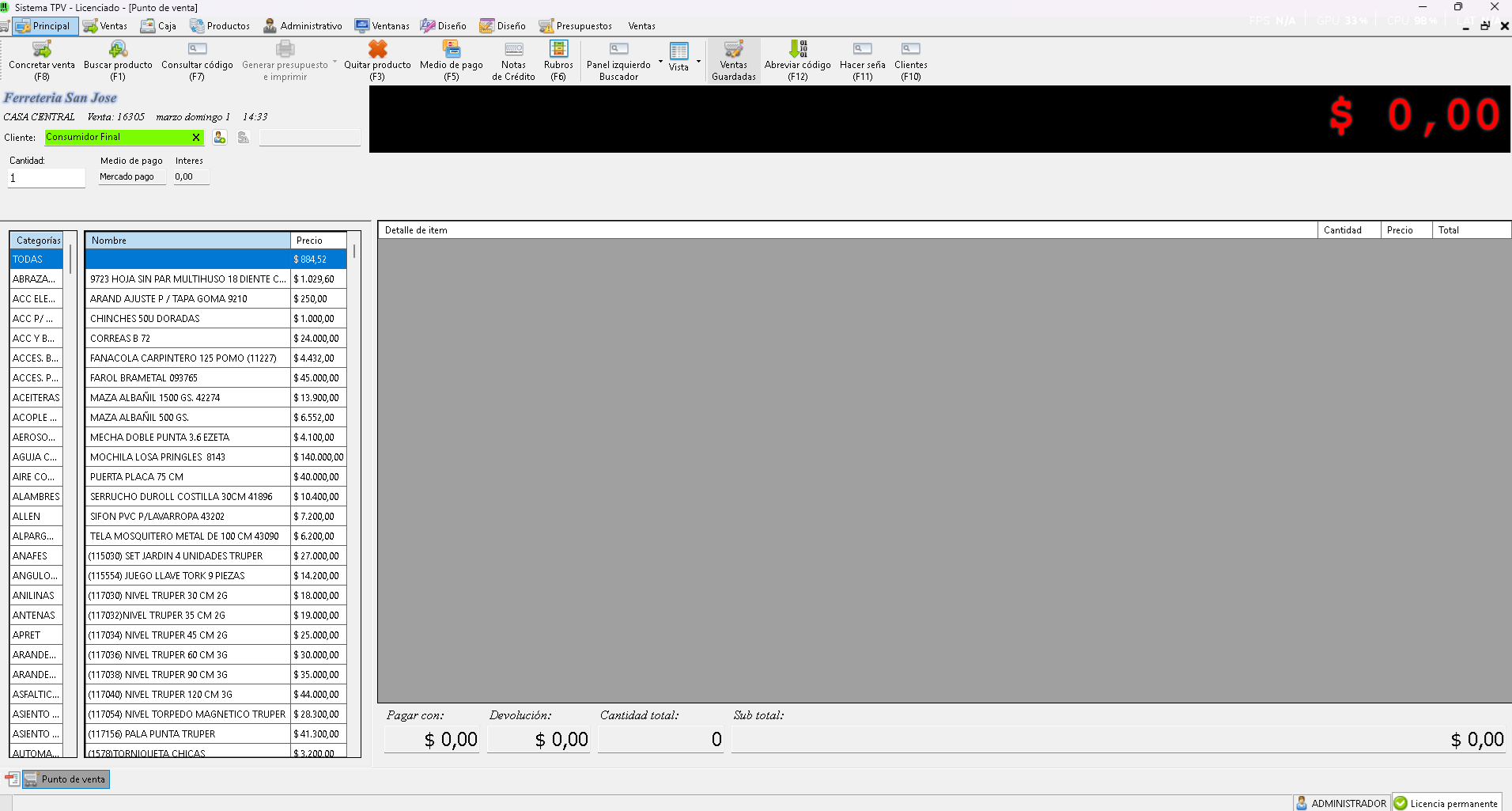Open Buscar producto (F1) tool
The image size is (1512, 811).
tap(118, 50)
